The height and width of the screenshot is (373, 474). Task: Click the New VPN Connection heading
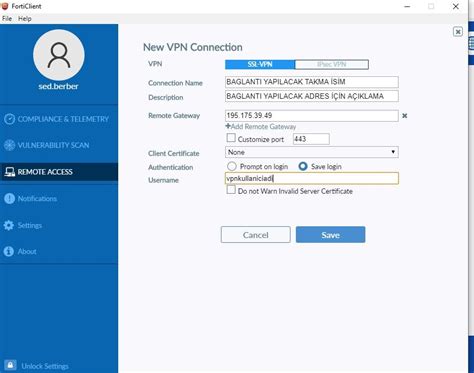click(193, 47)
